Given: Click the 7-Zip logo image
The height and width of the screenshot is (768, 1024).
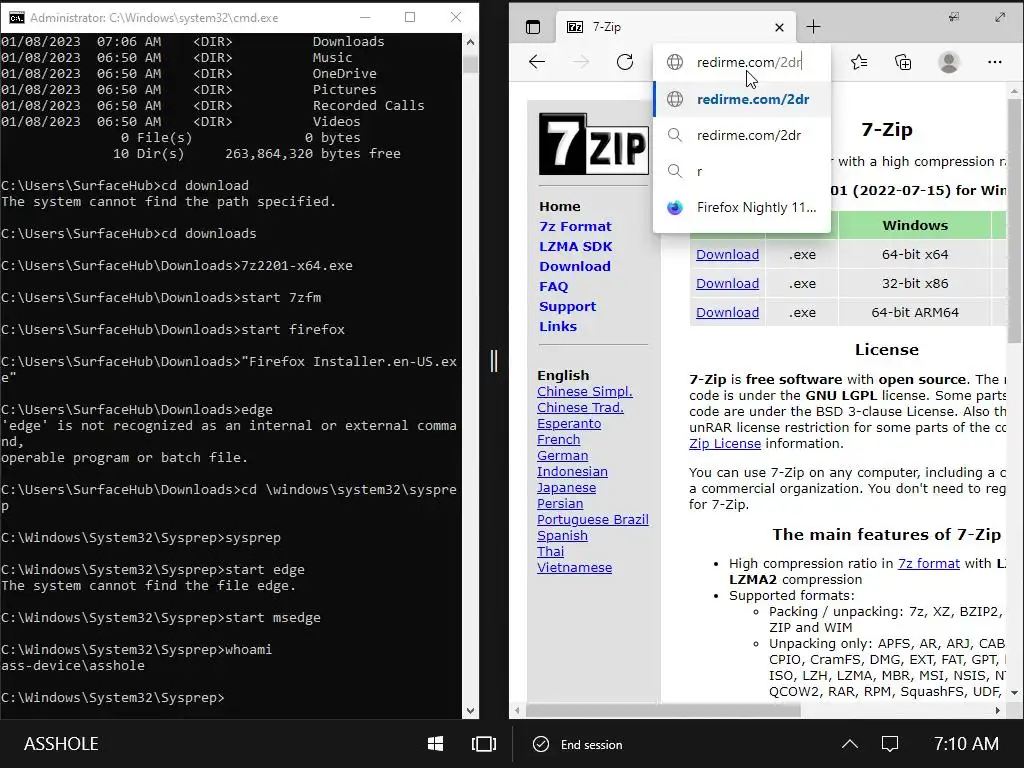Looking at the screenshot, I should pos(593,144).
